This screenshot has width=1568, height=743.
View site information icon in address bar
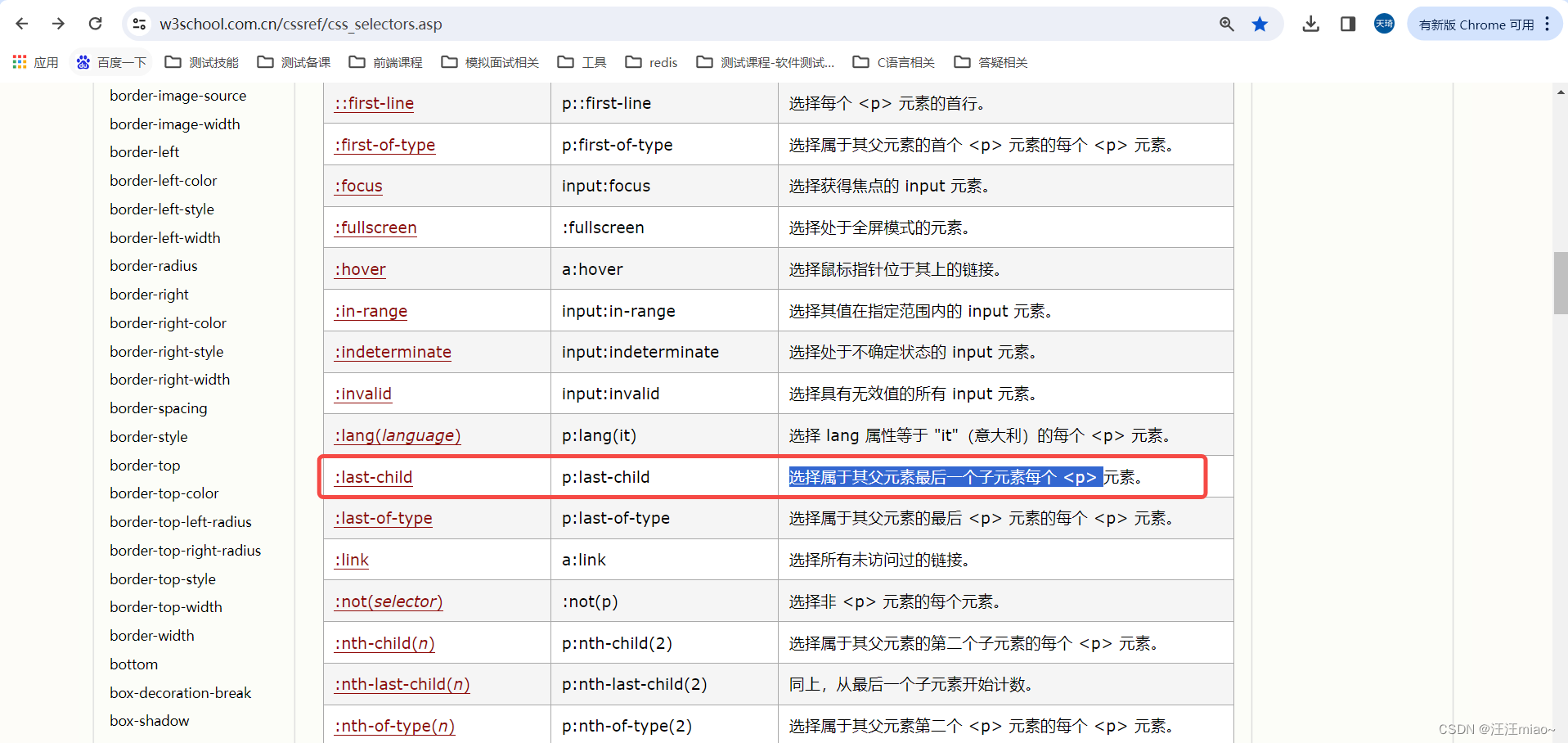(x=140, y=25)
